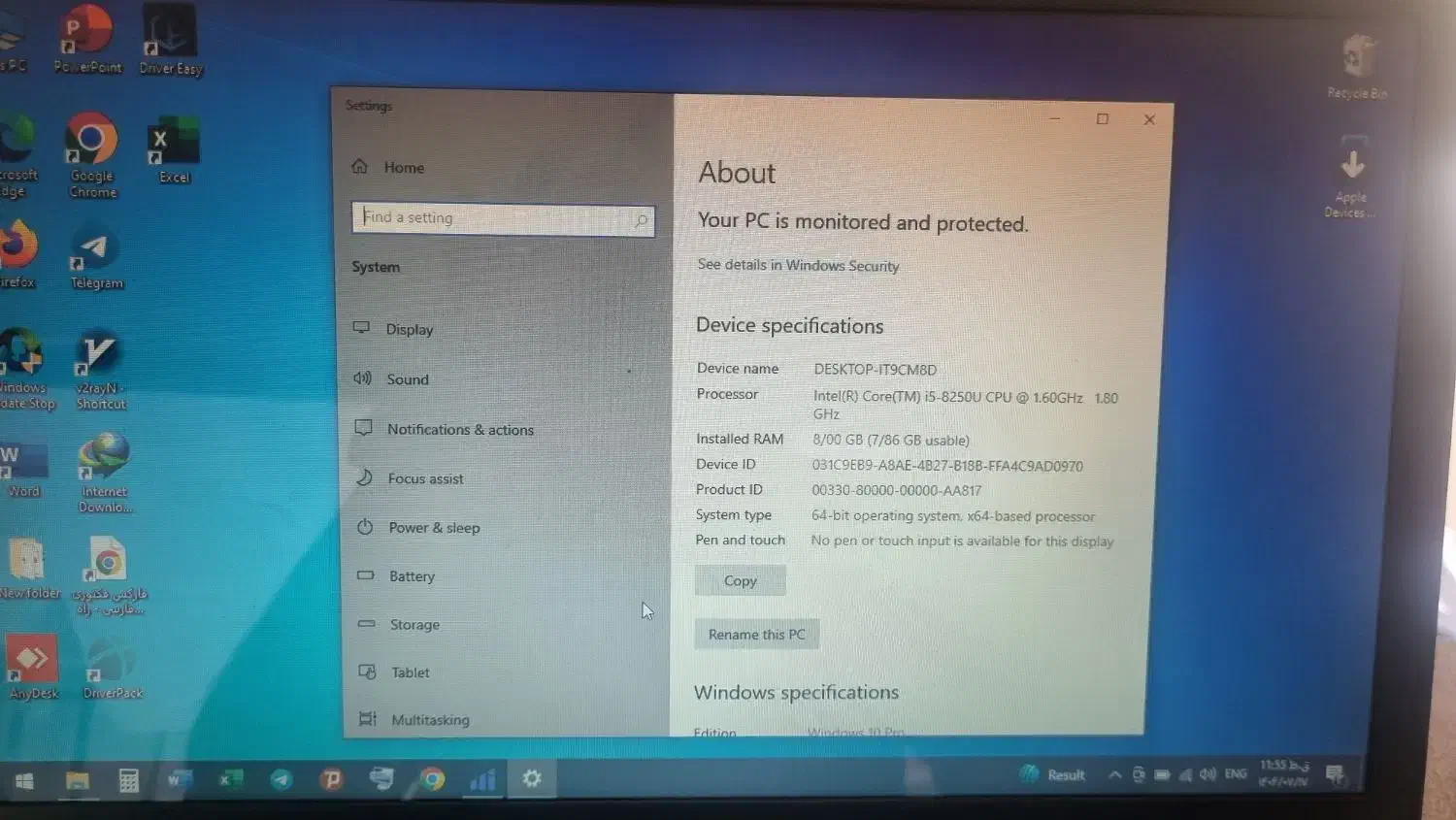Go to Settings Home
The image size is (1456, 820).
point(388,167)
